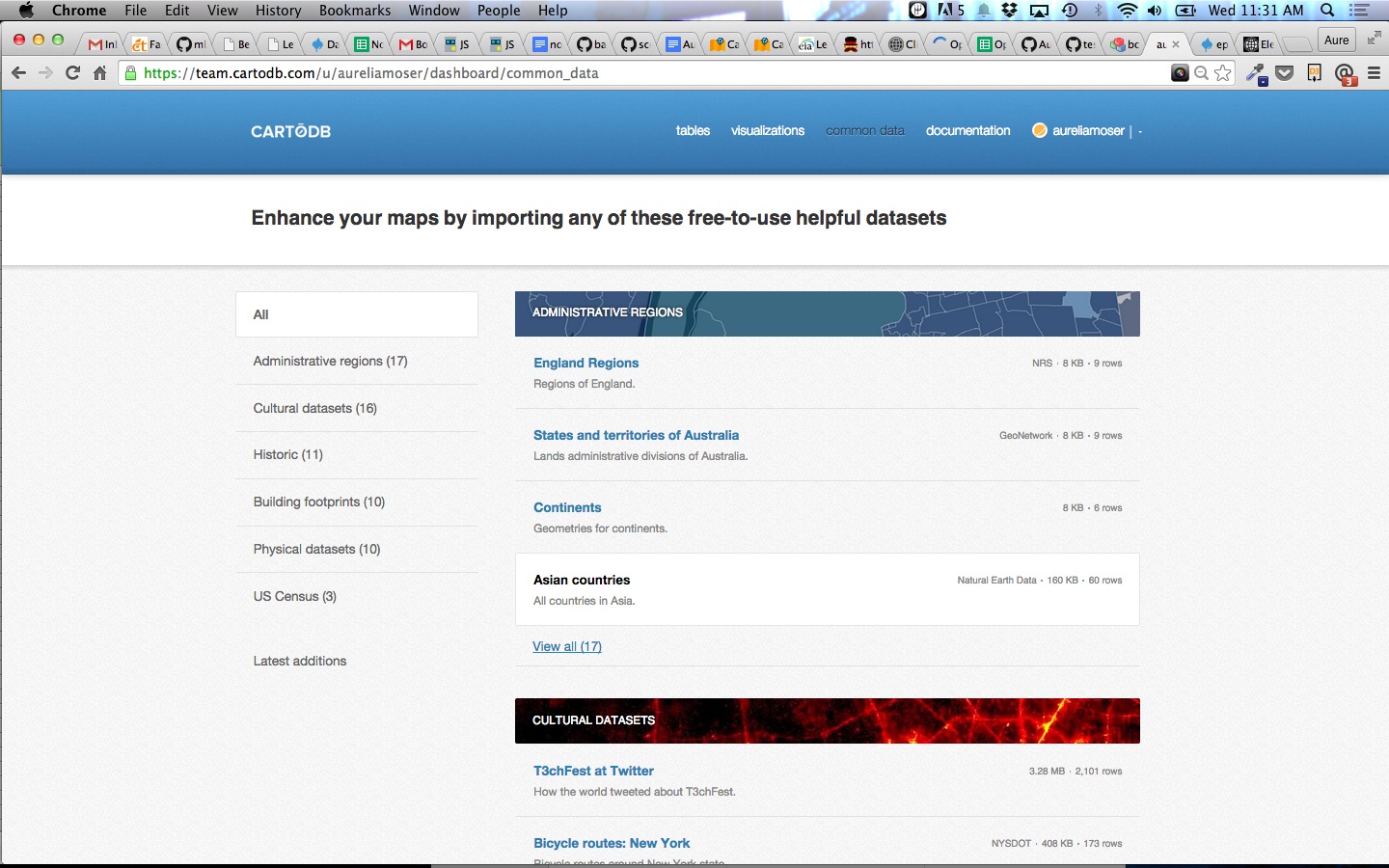The width and height of the screenshot is (1389, 868).
Task: Open the History menu
Action: tap(279, 10)
